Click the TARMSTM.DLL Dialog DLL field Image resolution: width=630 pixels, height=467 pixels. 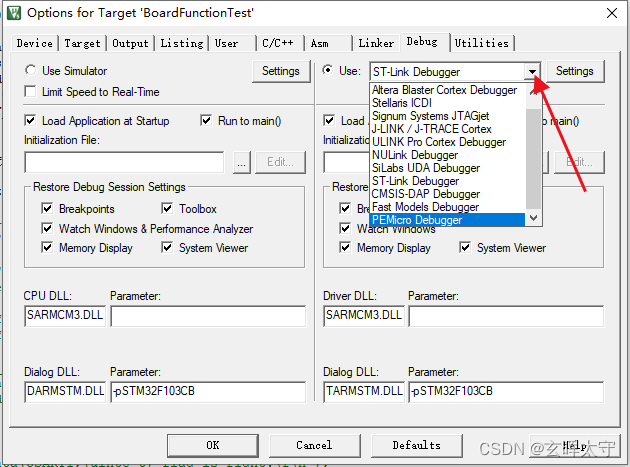(x=364, y=391)
